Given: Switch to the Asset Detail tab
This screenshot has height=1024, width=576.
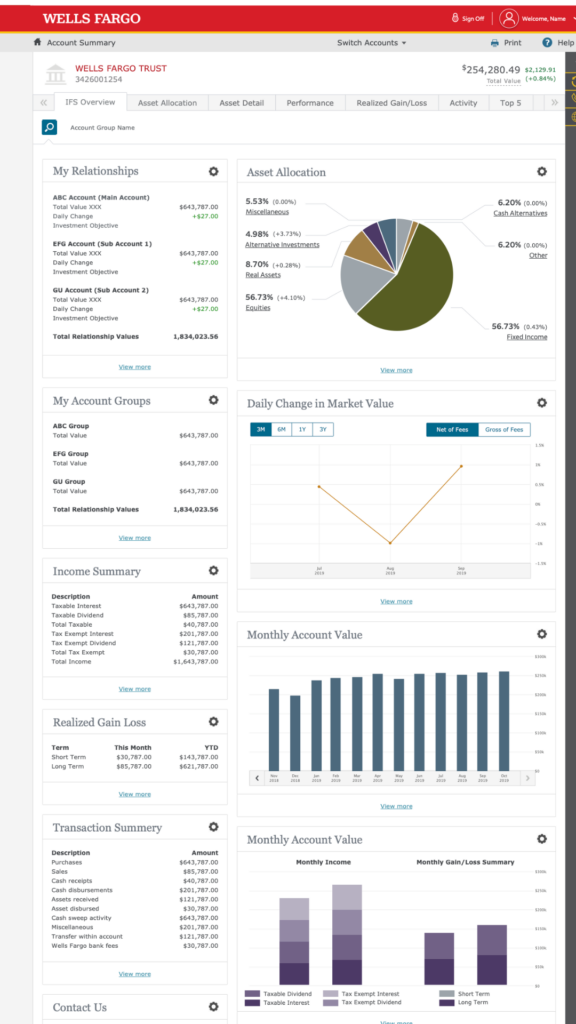Looking at the screenshot, I should 242,103.
